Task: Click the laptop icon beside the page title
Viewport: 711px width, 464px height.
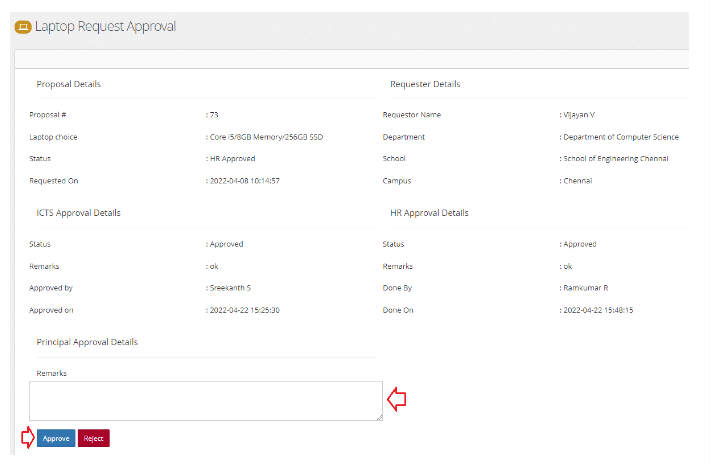Action: 22,27
